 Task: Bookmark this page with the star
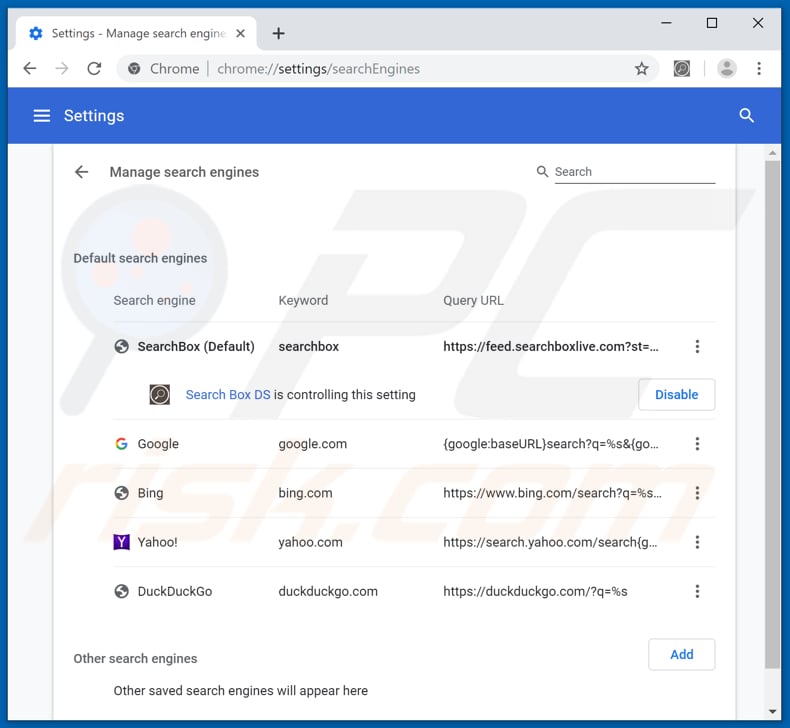[641, 69]
